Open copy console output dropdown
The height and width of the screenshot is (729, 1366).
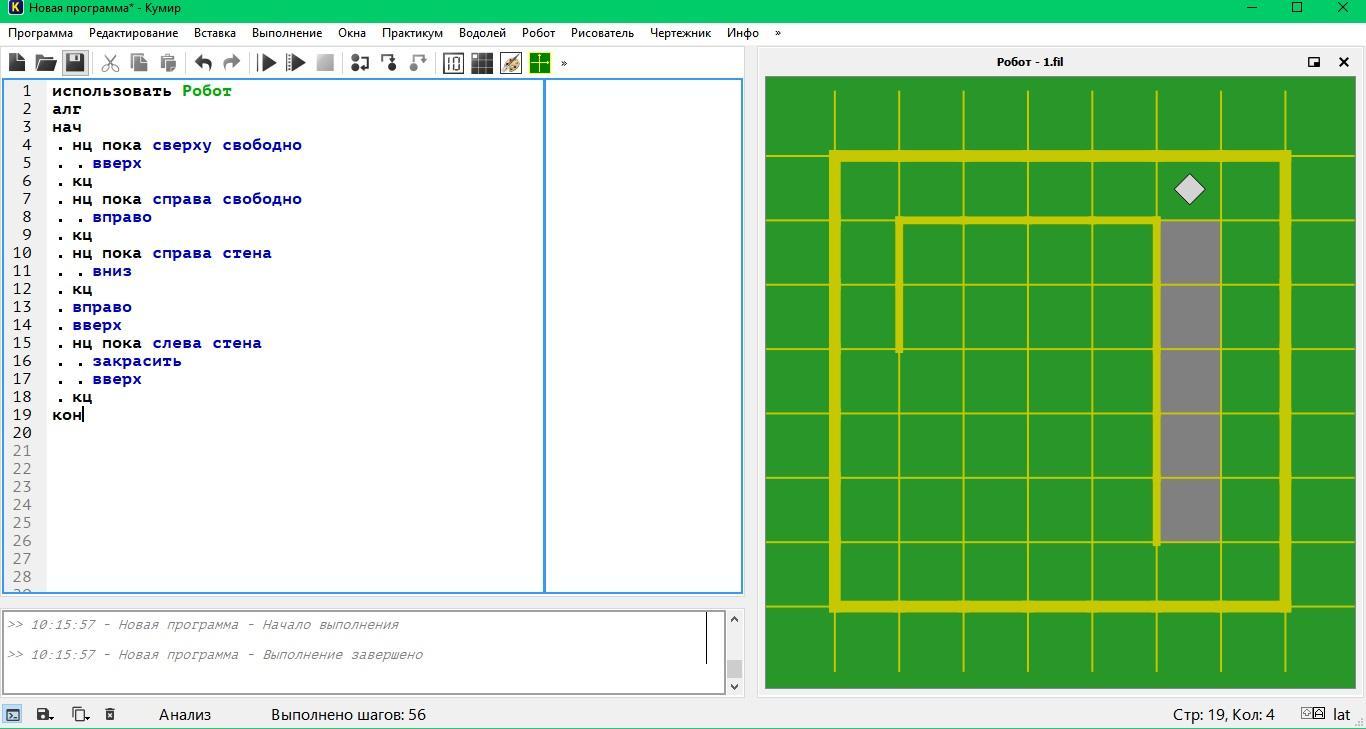pyautogui.click(x=80, y=714)
